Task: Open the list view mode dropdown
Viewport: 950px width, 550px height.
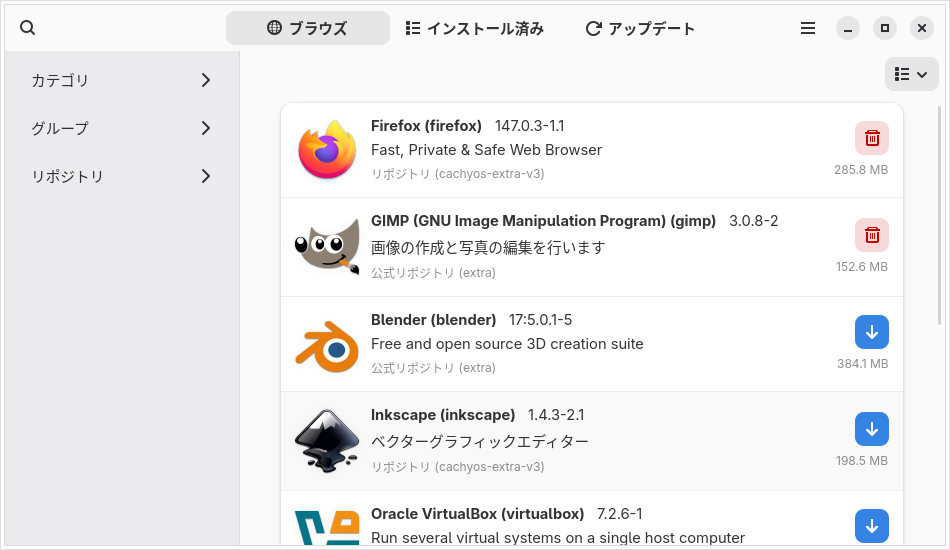Action: pos(911,75)
